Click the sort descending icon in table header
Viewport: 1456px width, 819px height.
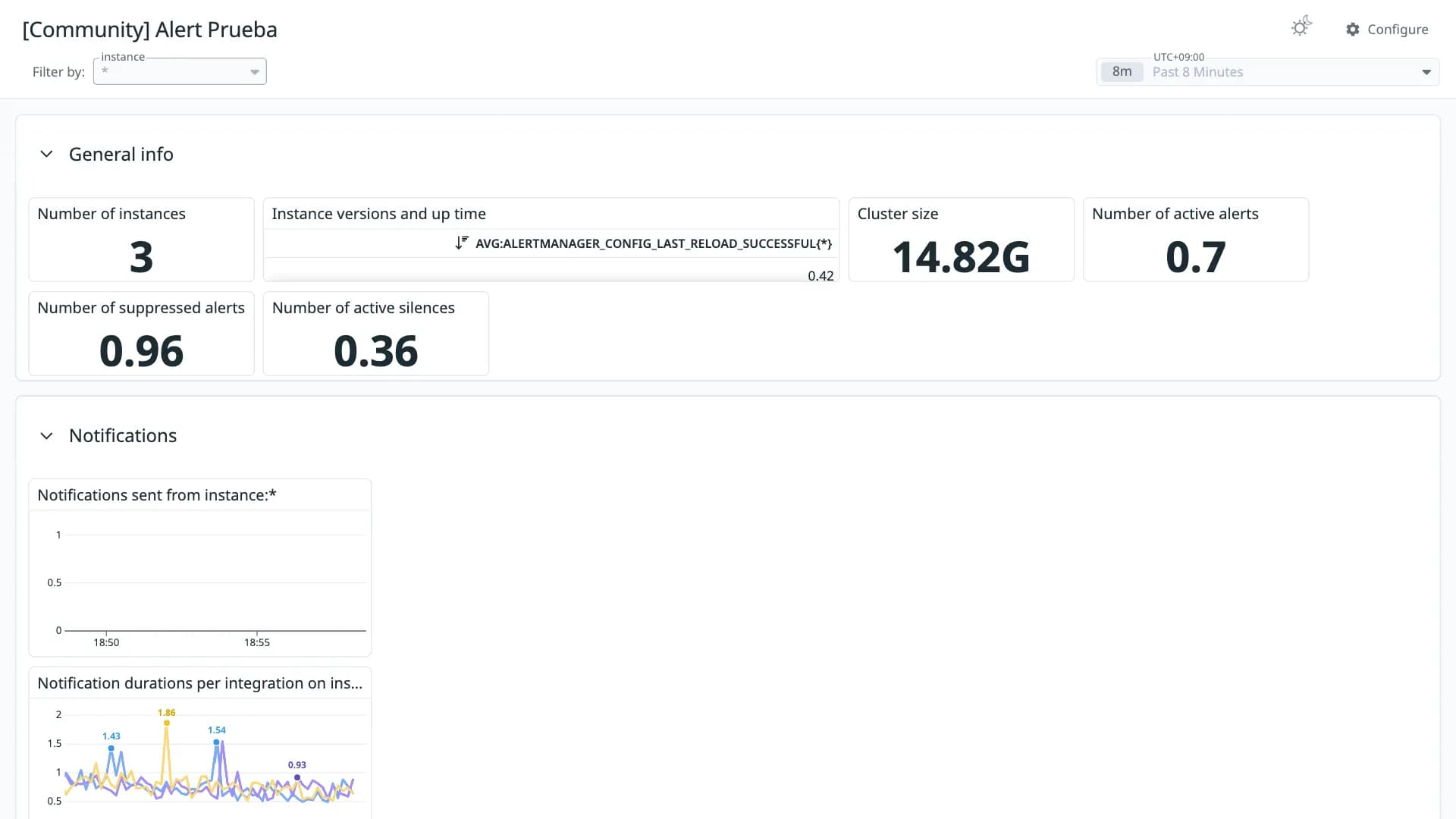tap(462, 243)
